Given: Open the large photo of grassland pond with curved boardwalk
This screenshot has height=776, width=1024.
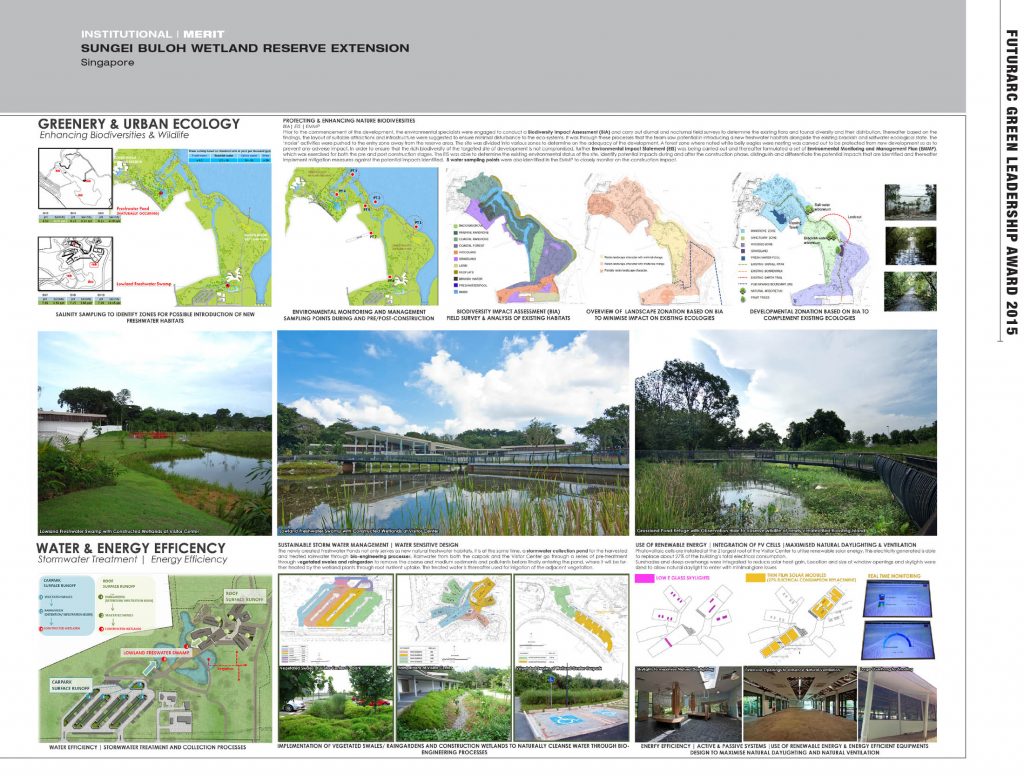Looking at the screenshot, I should 786,433.
